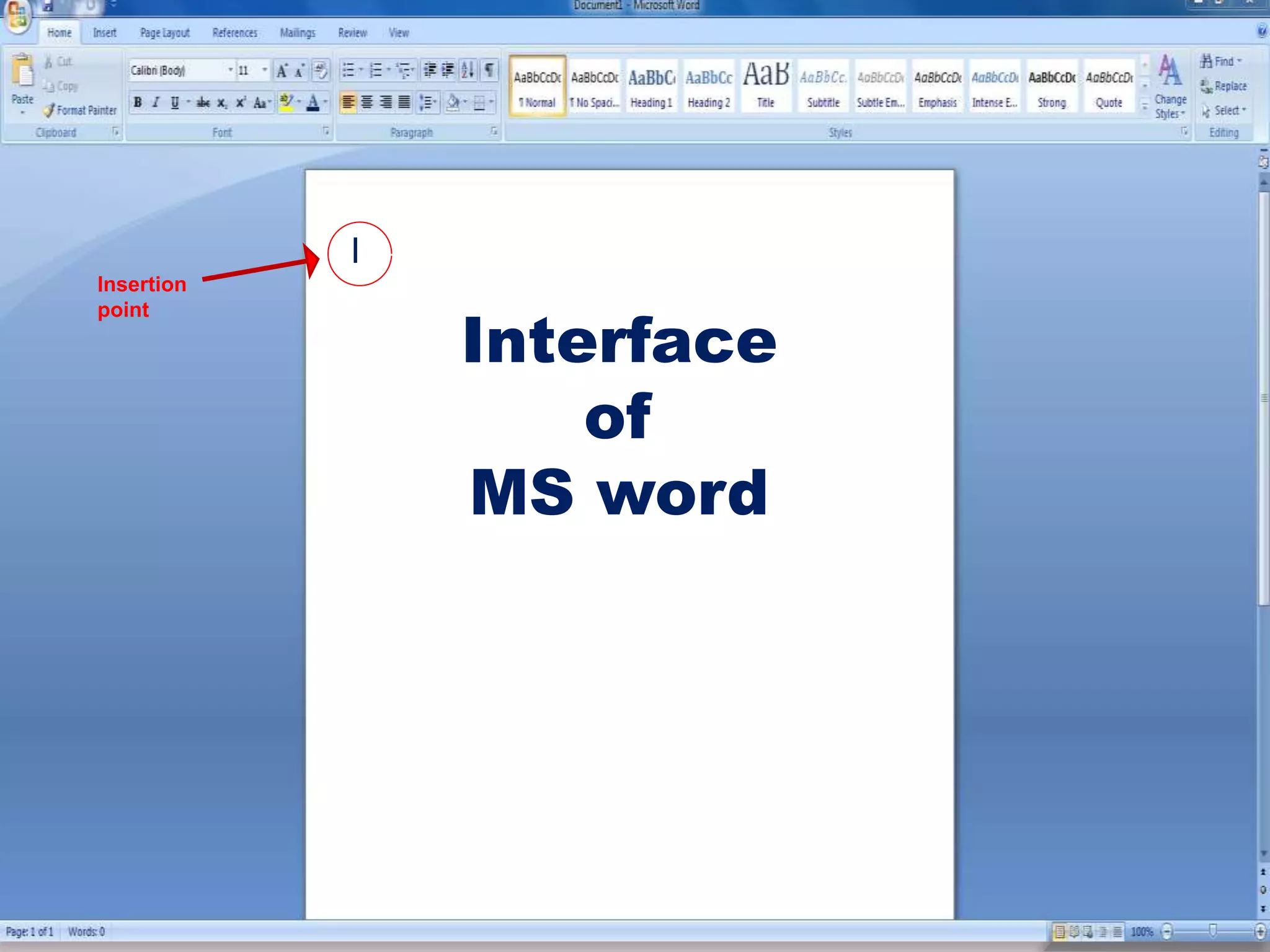Click the zoom slider handle
The width and height of the screenshot is (1270, 952).
(x=1213, y=930)
